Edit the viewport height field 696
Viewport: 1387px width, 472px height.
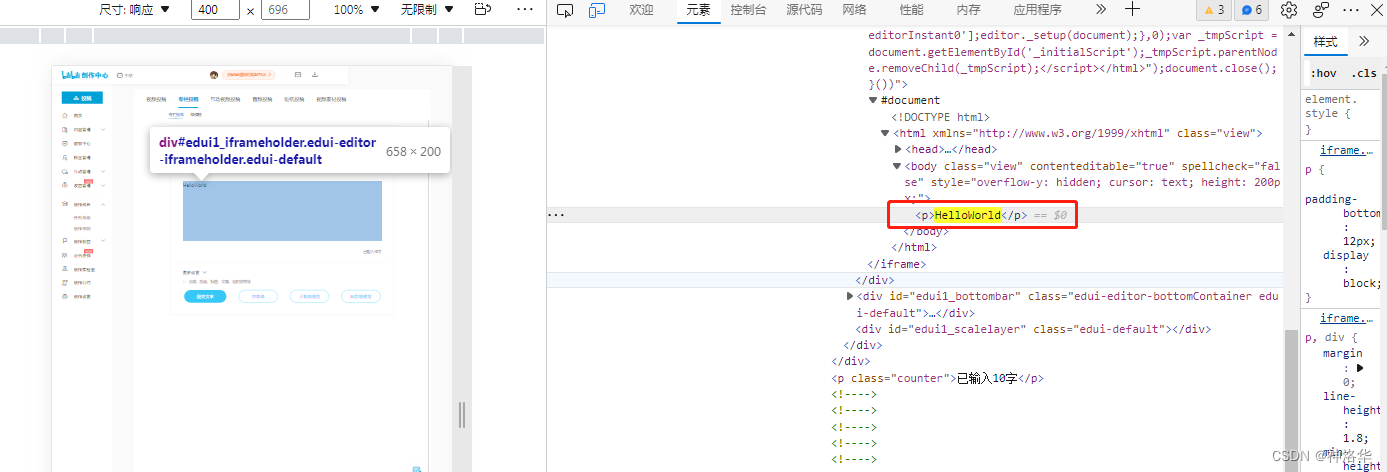coord(285,10)
